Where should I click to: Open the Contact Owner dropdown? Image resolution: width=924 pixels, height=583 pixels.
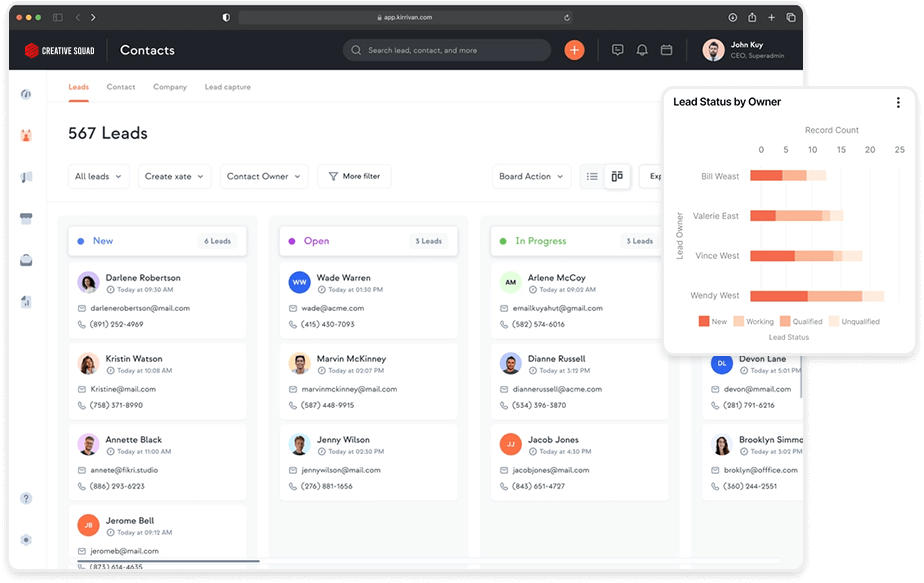click(x=264, y=176)
